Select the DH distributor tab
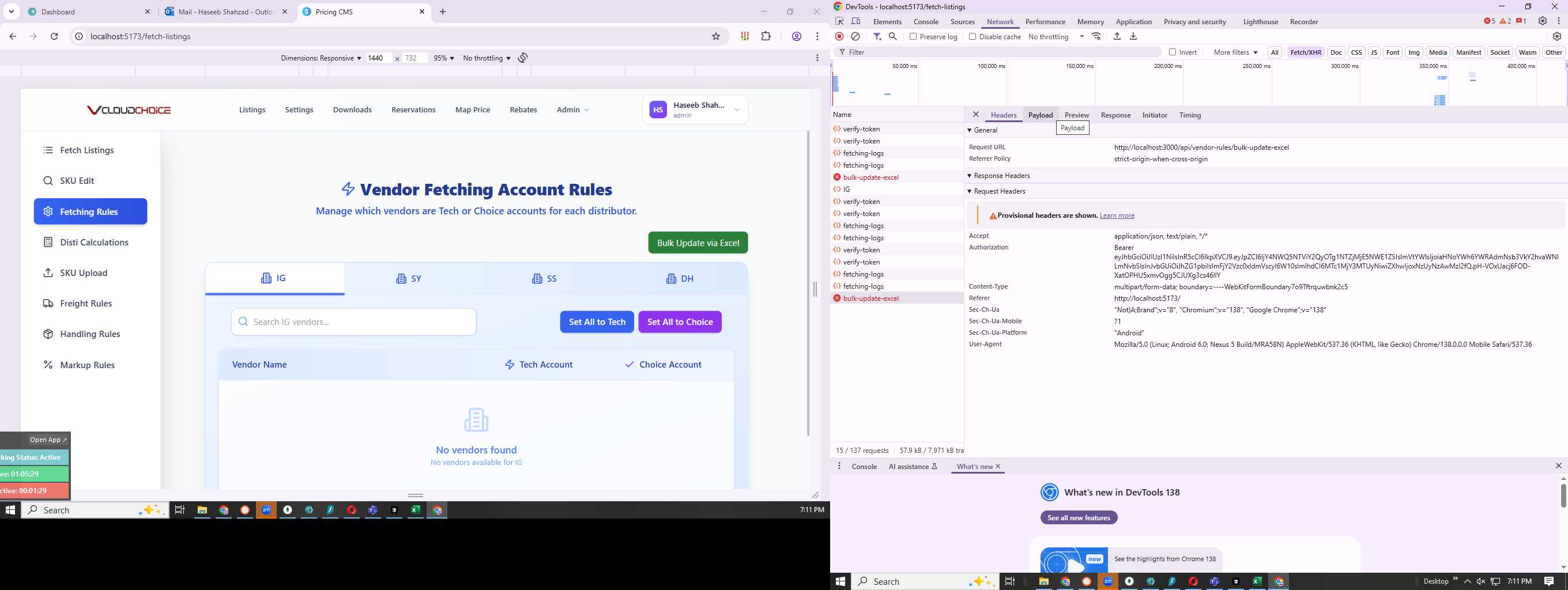Image resolution: width=1568 pixels, height=590 pixels. coord(680,278)
